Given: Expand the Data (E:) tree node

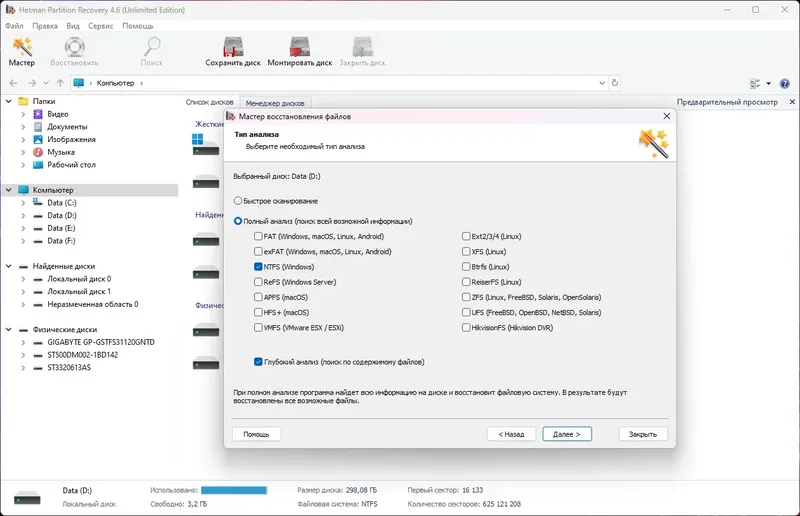Looking at the screenshot, I should click(23, 228).
